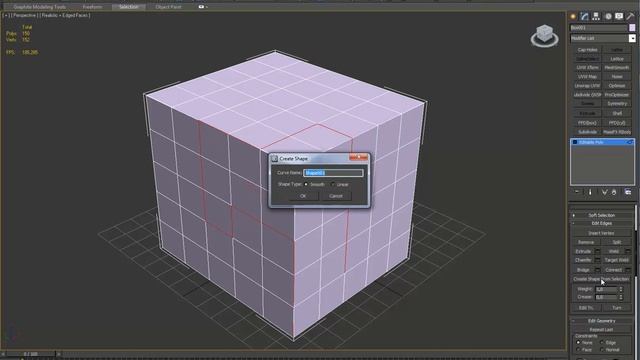This screenshot has height=360, width=640.
Task: Open Bridge settings box
Action: [598, 270]
